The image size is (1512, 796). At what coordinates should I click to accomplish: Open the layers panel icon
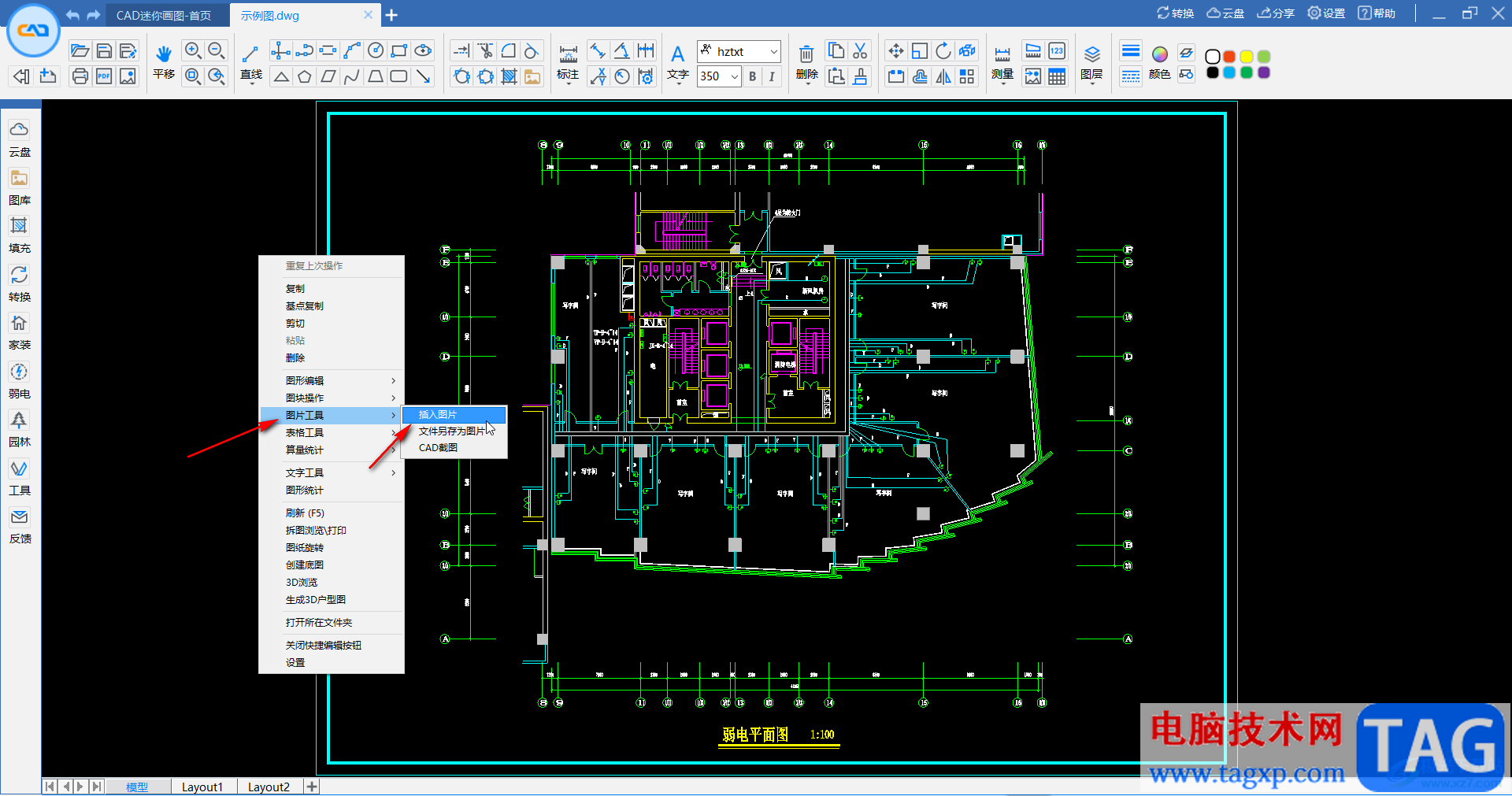pyautogui.click(x=1091, y=62)
